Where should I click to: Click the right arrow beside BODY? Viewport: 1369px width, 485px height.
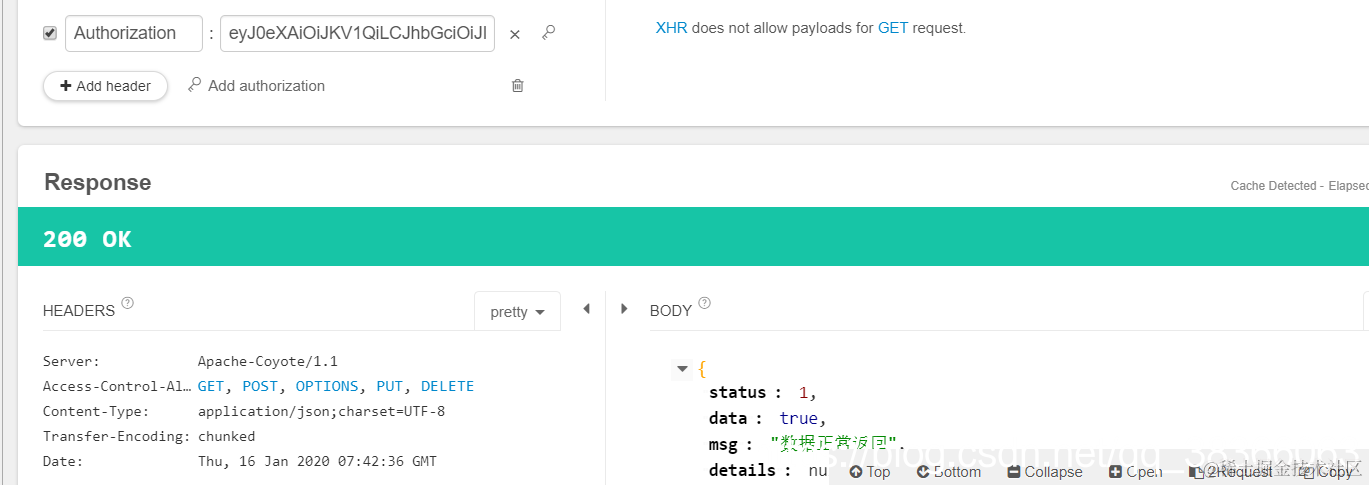(x=624, y=309)
